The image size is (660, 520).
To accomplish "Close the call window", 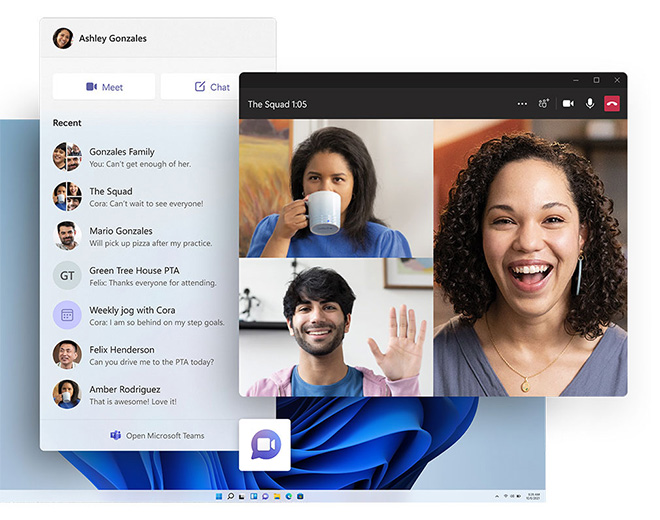I will tap(617, 80).
